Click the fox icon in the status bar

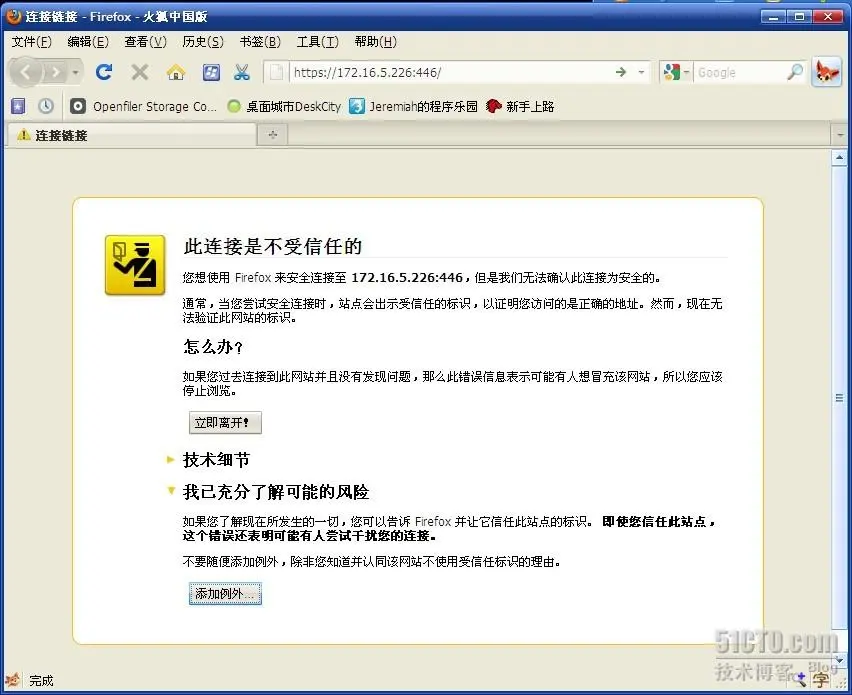point(12,680)
